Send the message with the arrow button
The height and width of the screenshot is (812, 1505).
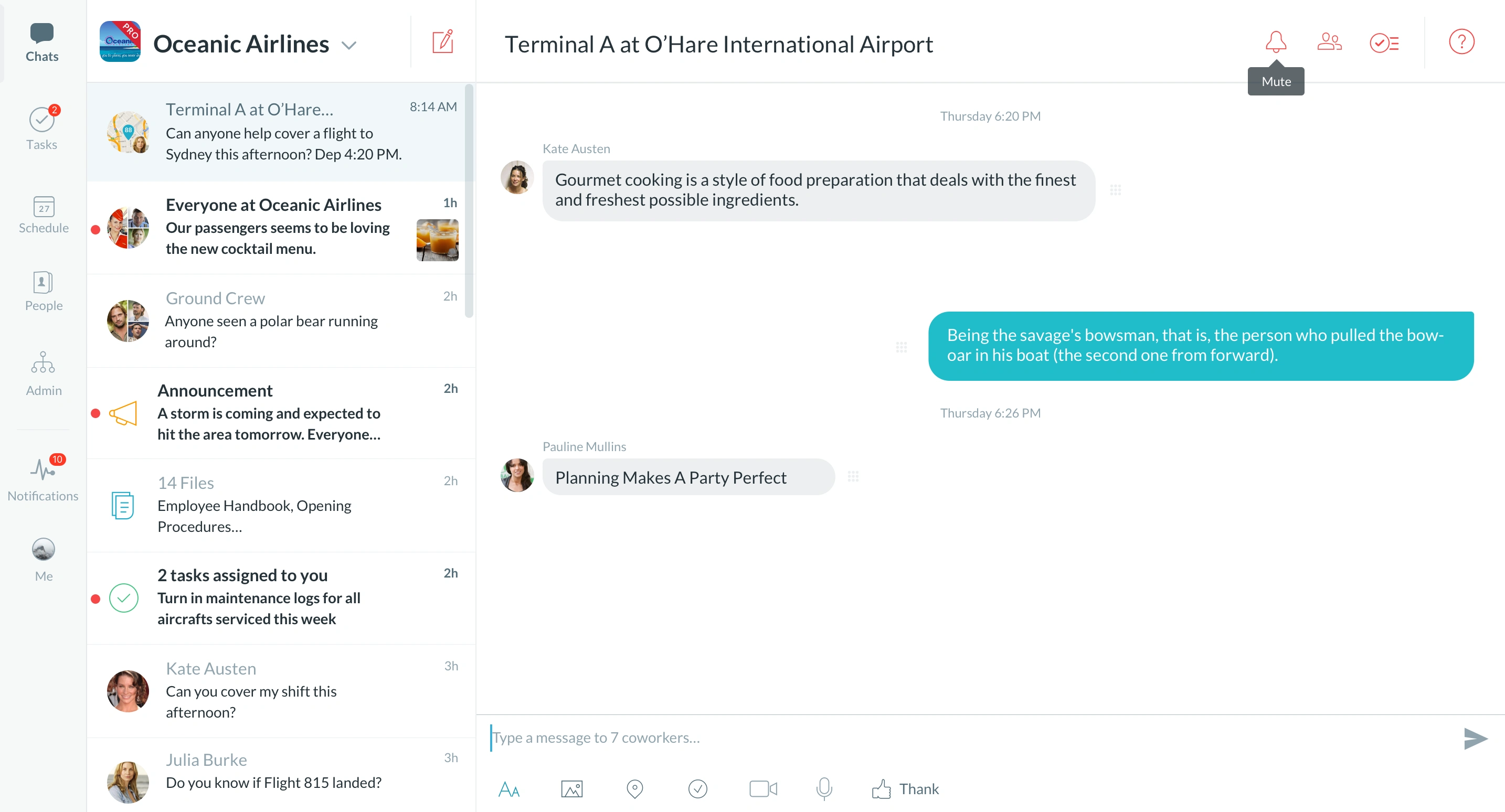pos(1475,739)
